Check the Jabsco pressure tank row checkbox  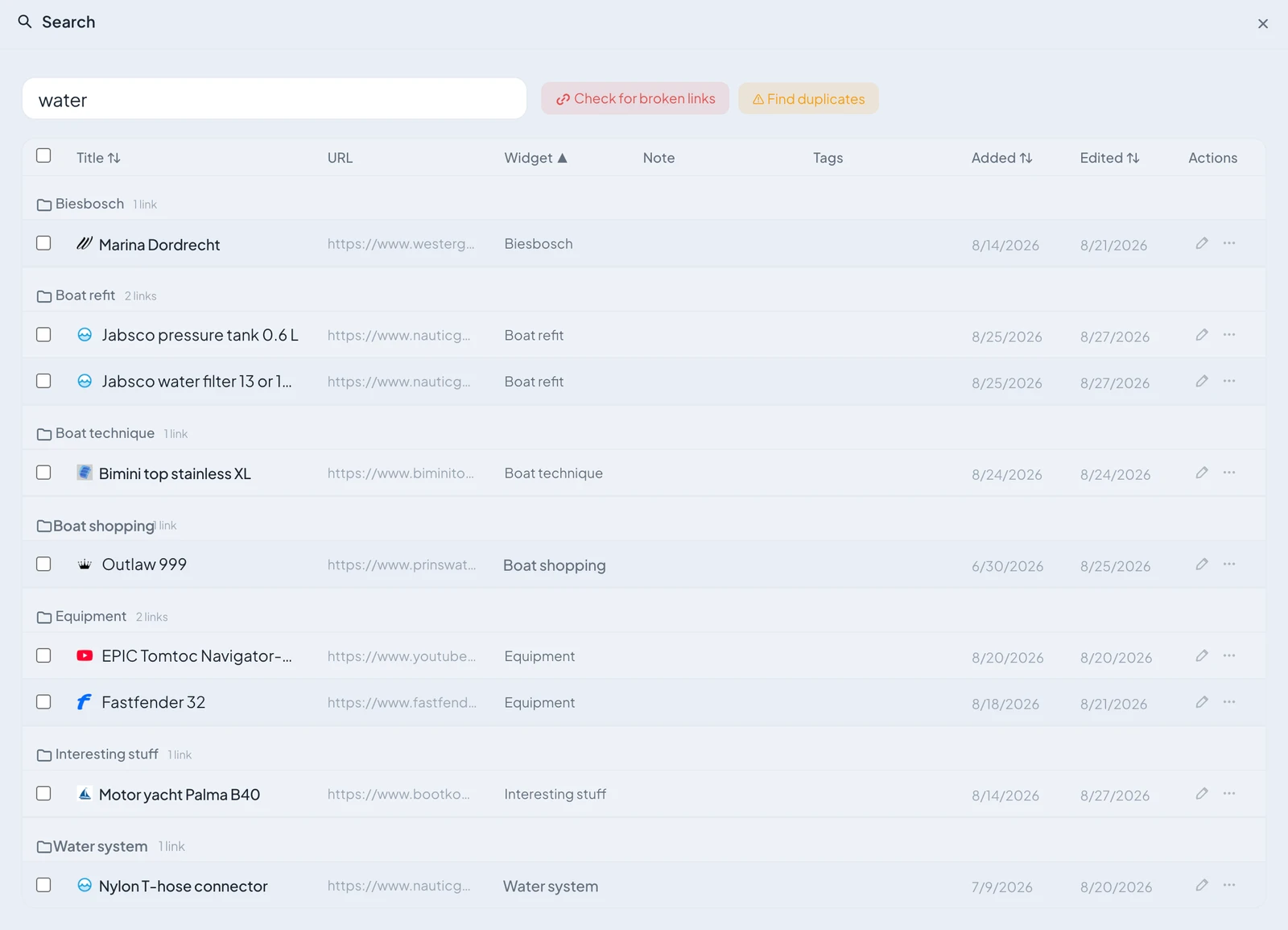pyautogui.click(x=43, y=335)
